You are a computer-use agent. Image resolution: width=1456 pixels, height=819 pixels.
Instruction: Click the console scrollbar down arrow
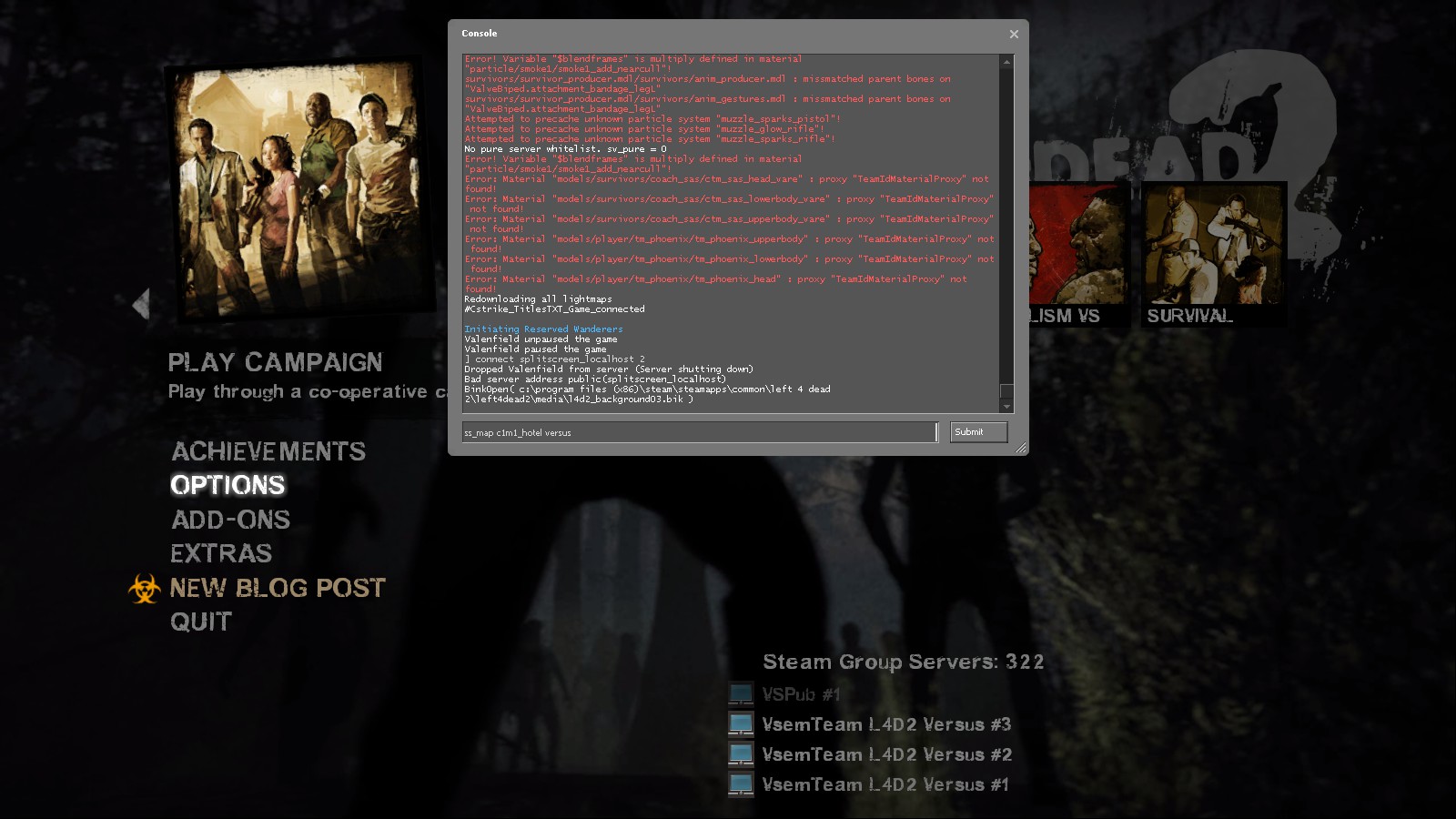(x=1006, y=406)
